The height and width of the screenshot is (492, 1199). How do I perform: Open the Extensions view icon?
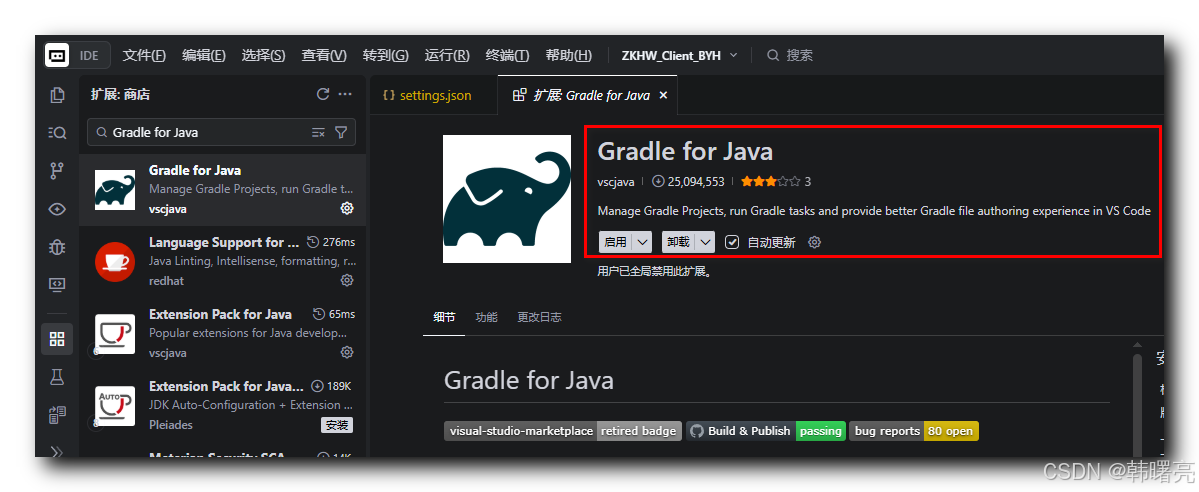[x=57, y=339]
